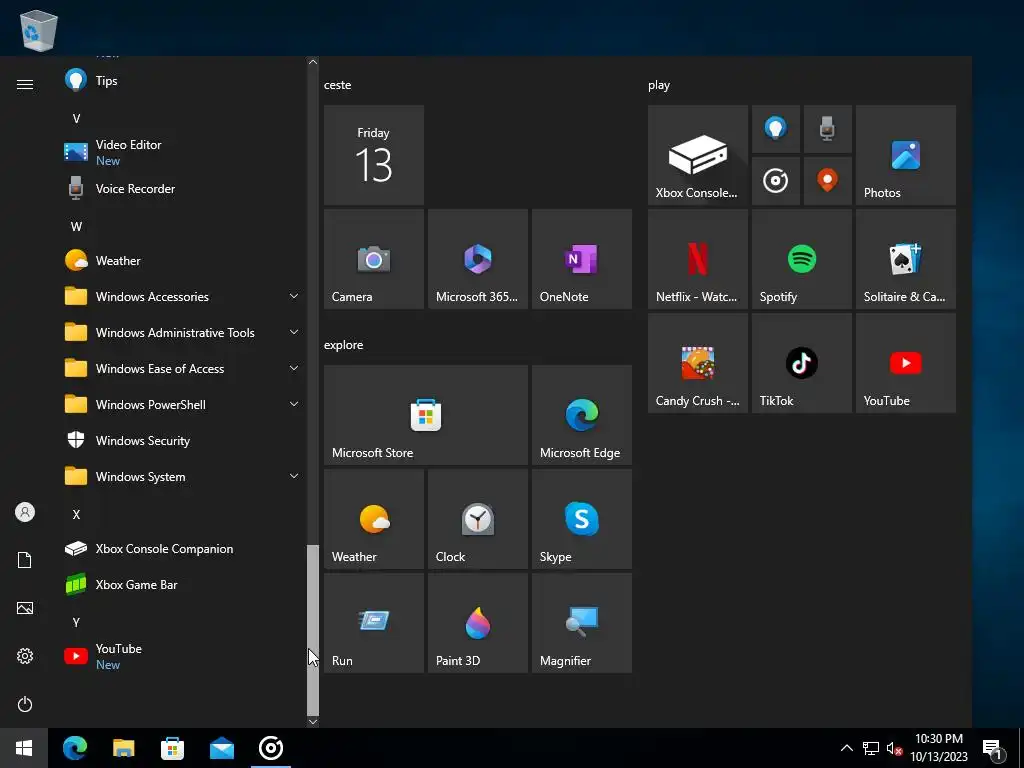This screenshot has height=768, width=1024.
Task: Click the app list scroll up arrow
Action: pos(313,62)
